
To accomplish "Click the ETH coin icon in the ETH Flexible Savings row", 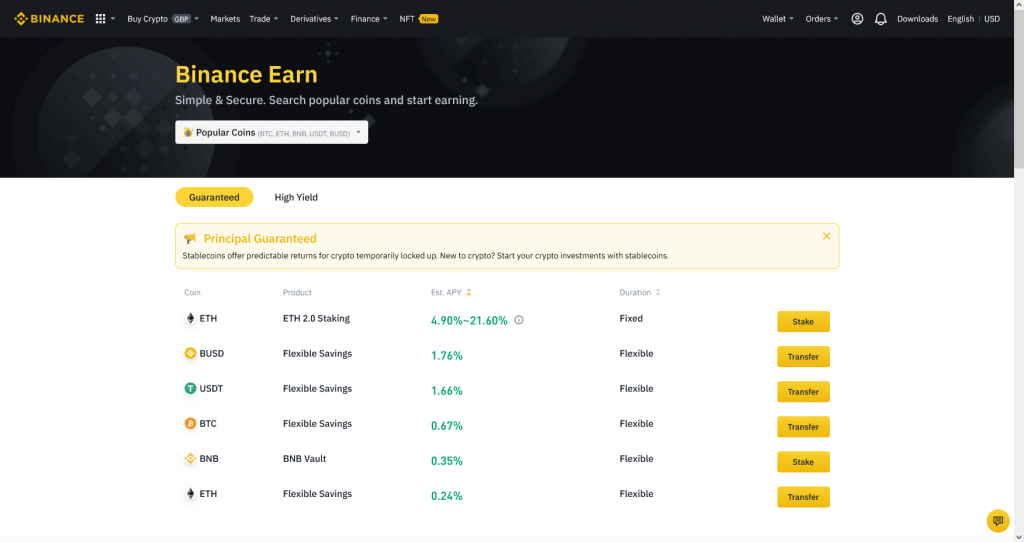I will [x=191, y=494].
